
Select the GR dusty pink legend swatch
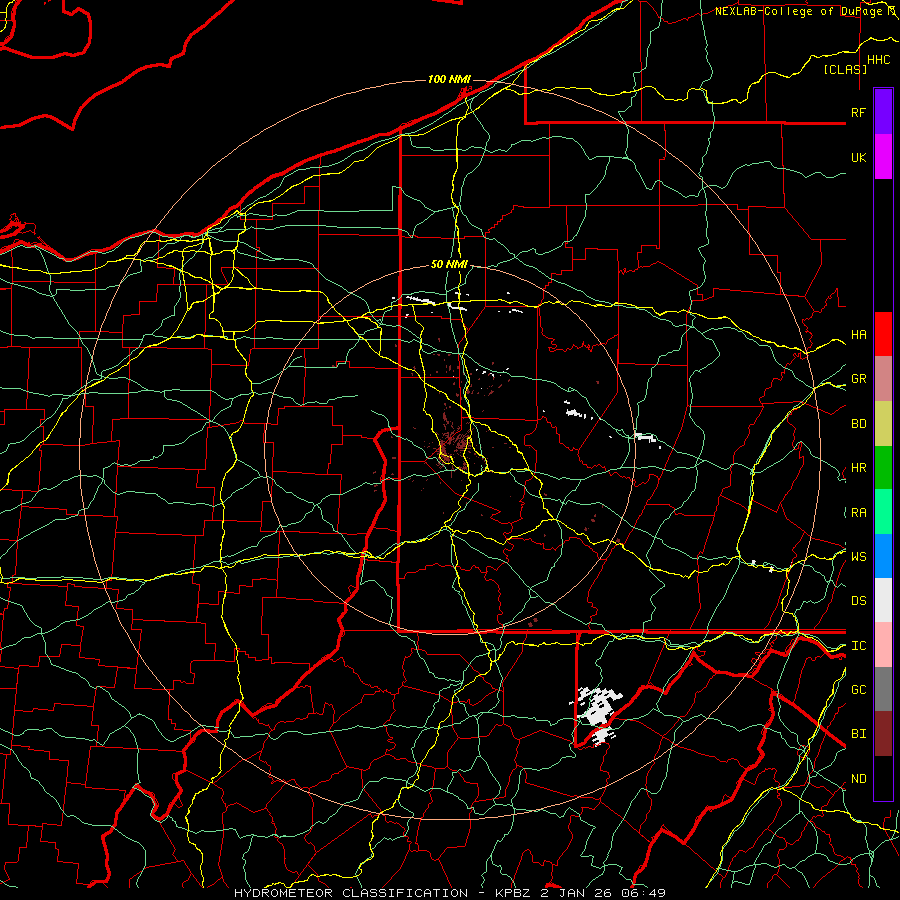point(883,379)
